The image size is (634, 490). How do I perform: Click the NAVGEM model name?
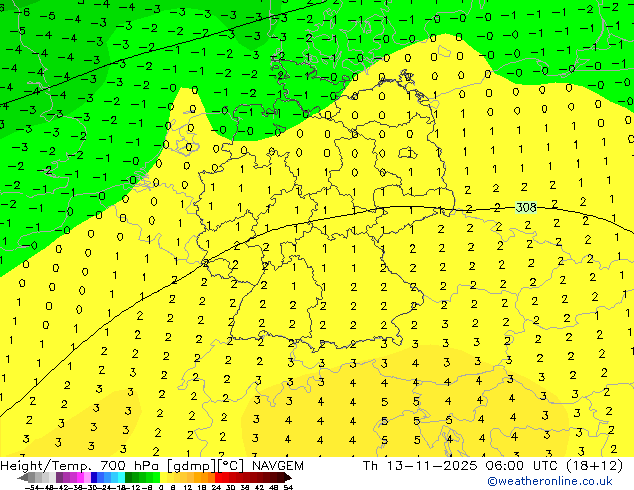point(278,466)
